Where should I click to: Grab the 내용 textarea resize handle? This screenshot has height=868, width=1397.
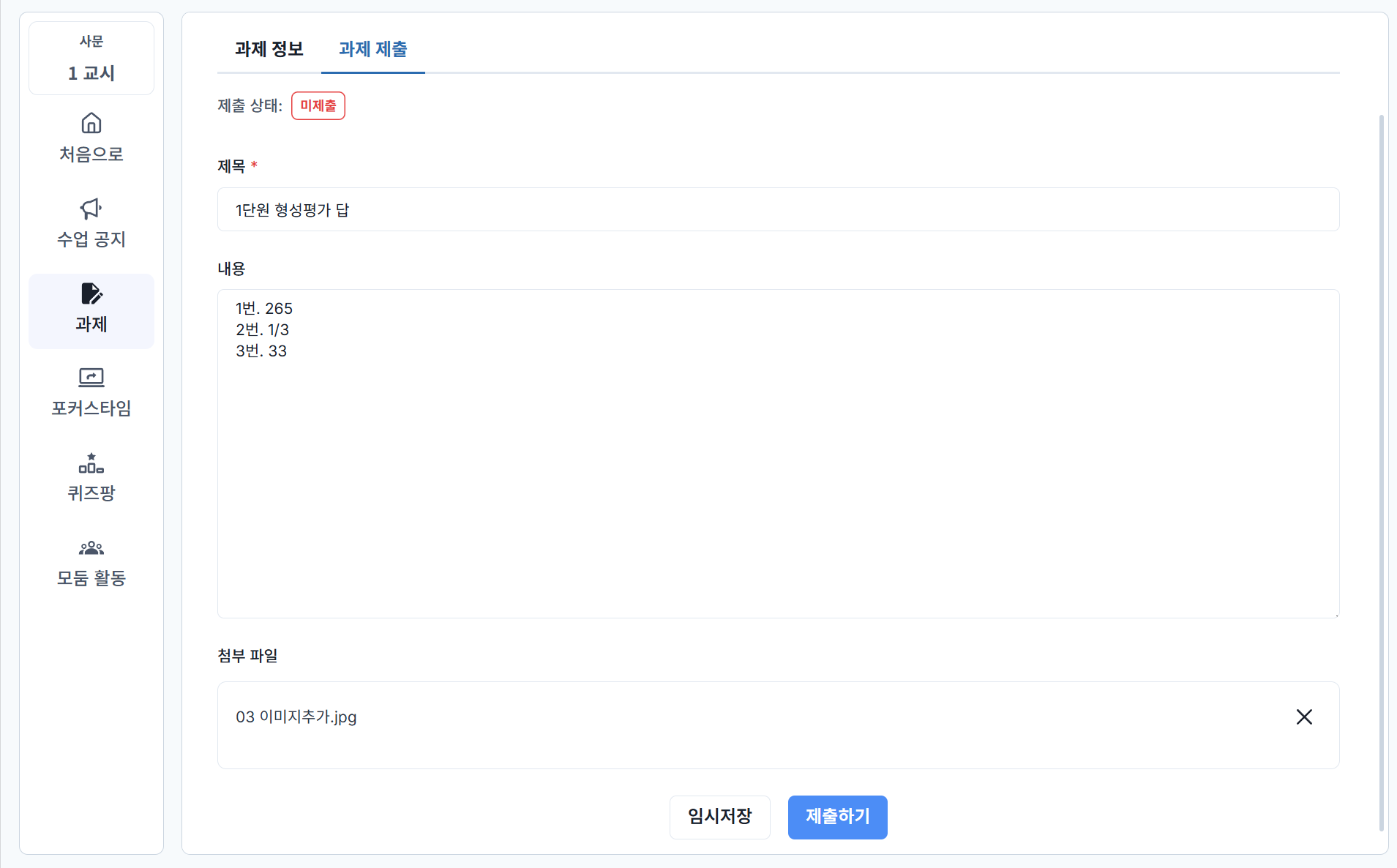1336,615
